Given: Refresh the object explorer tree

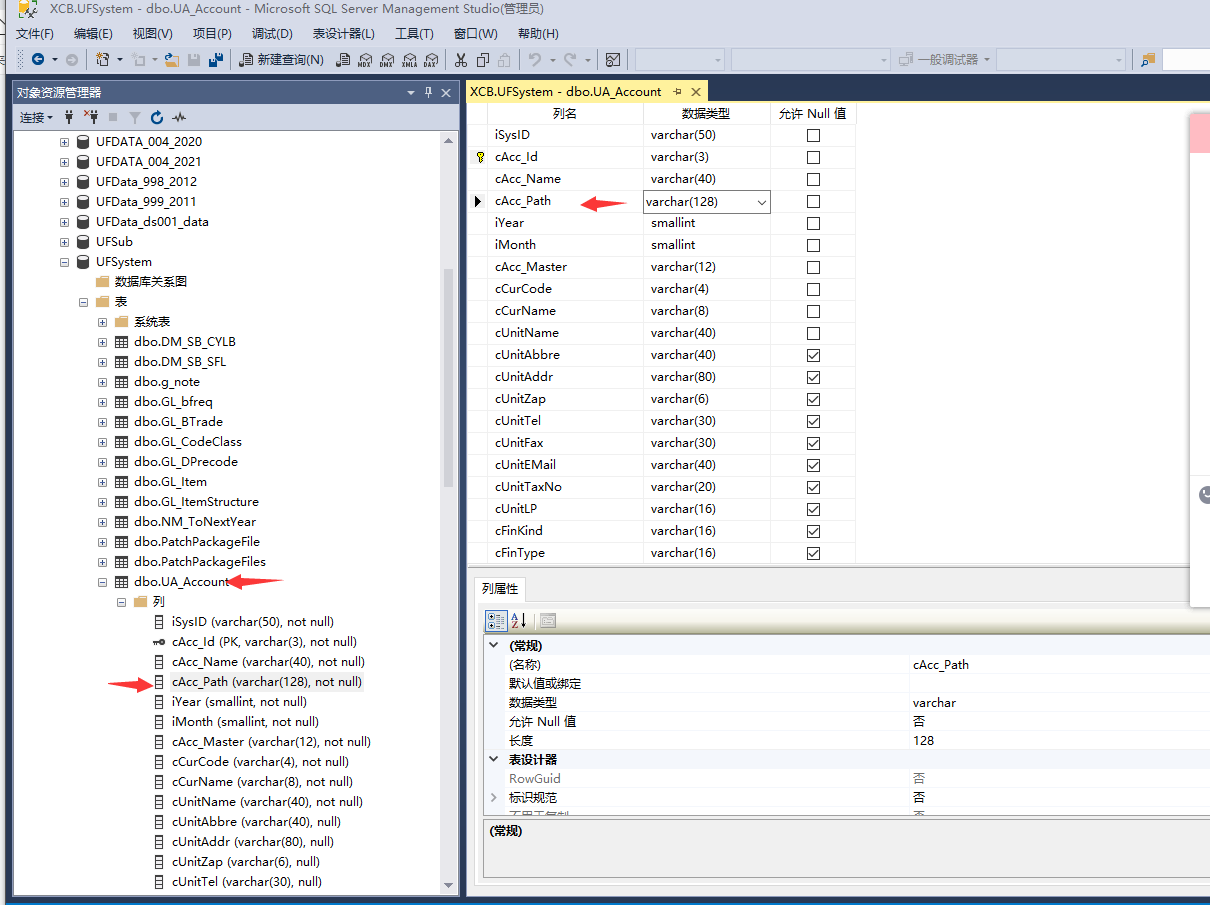Looking at the screenshot, I should (157, 117).
